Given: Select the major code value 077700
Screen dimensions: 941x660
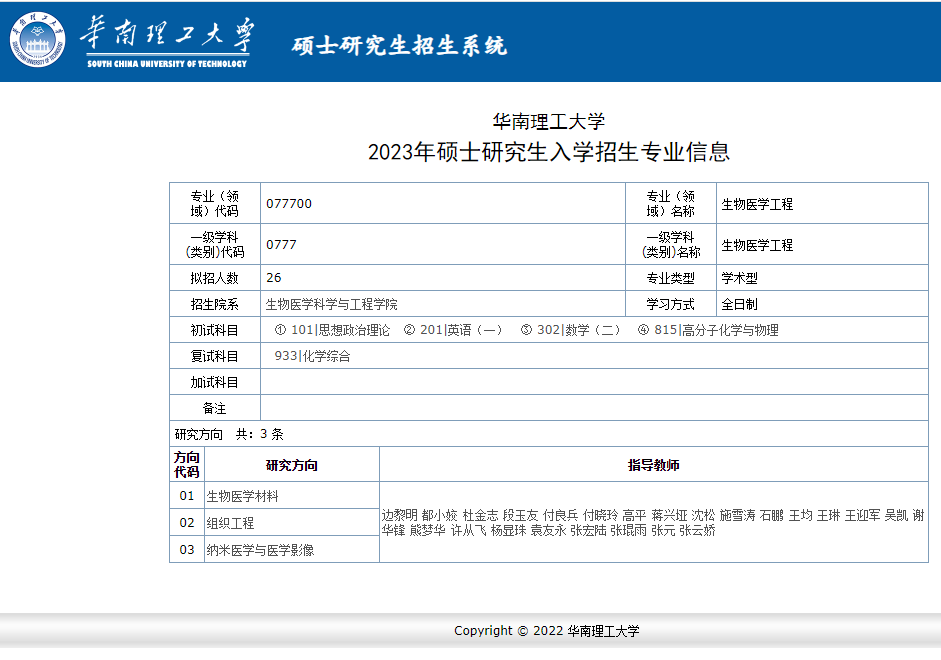Looking at the screenshot, I should 289,204.
